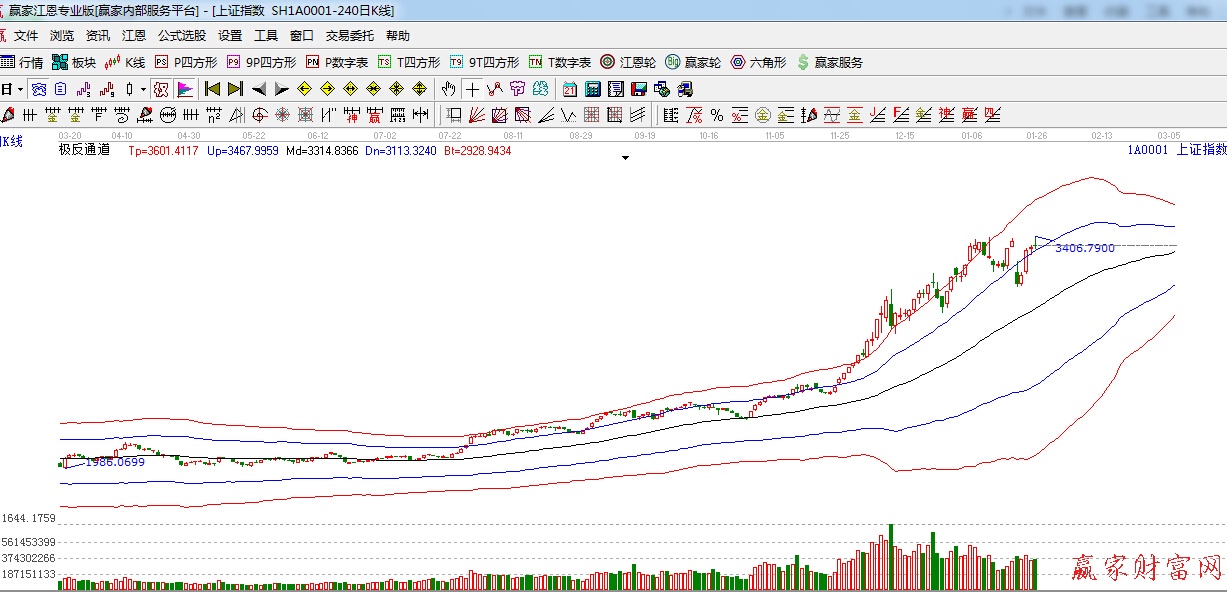The image size is (1227, 592).
Task: Open the 江恩 menu in the menu bar
Action: pos(133,36)
